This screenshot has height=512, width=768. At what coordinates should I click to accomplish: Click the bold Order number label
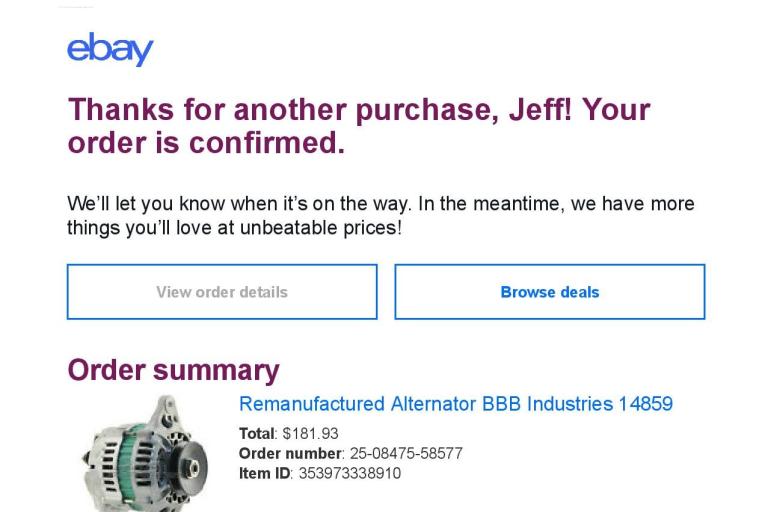[290, 454]
